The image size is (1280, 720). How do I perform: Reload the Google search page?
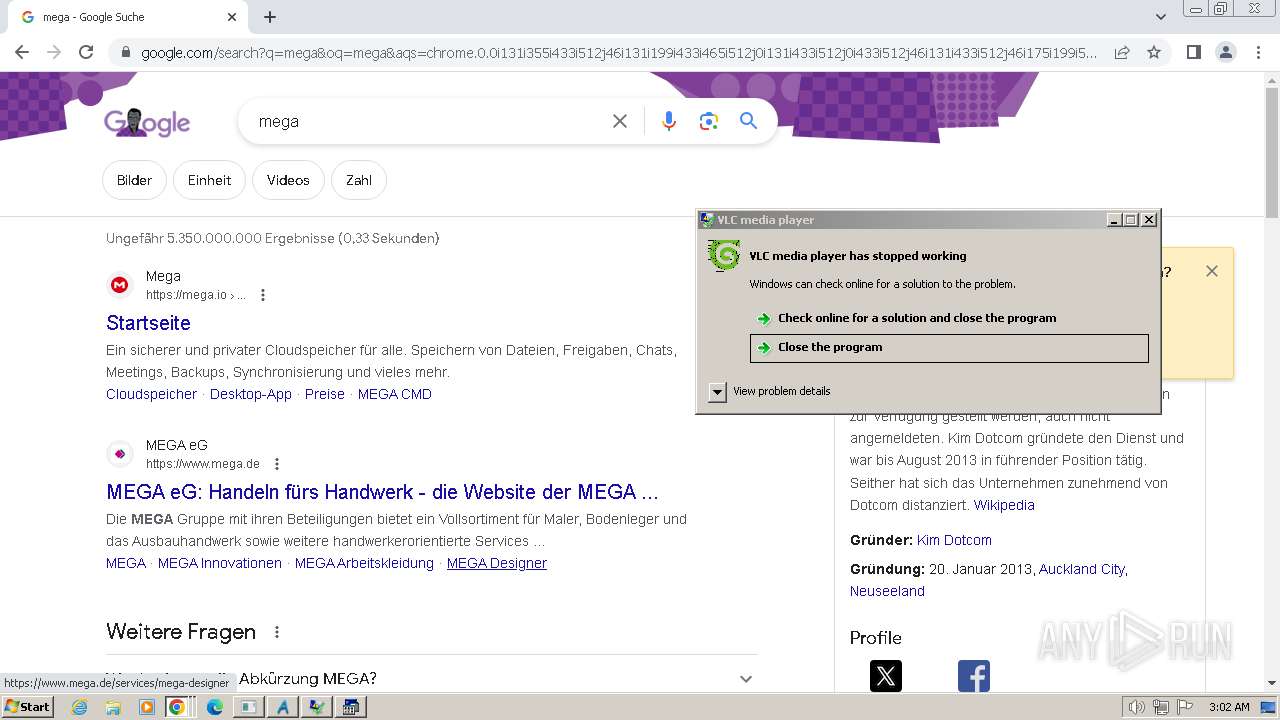pyautogui.click(x=86, y=52)
